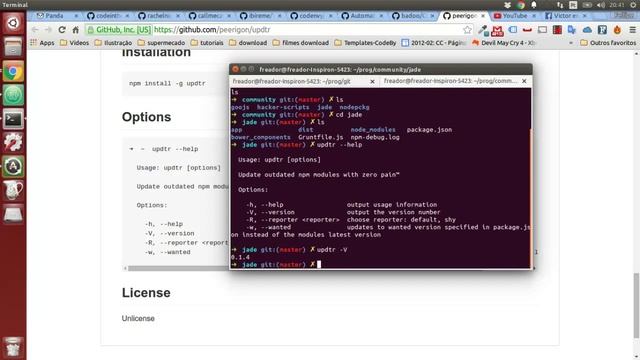
Task: Reload the GitHub page
Action: (x=62, y=30)
